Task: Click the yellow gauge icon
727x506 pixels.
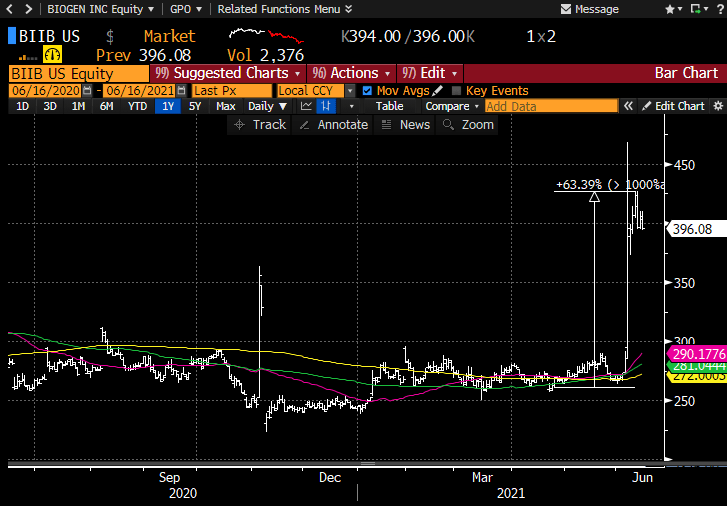Action: click(x=52, y=55)
